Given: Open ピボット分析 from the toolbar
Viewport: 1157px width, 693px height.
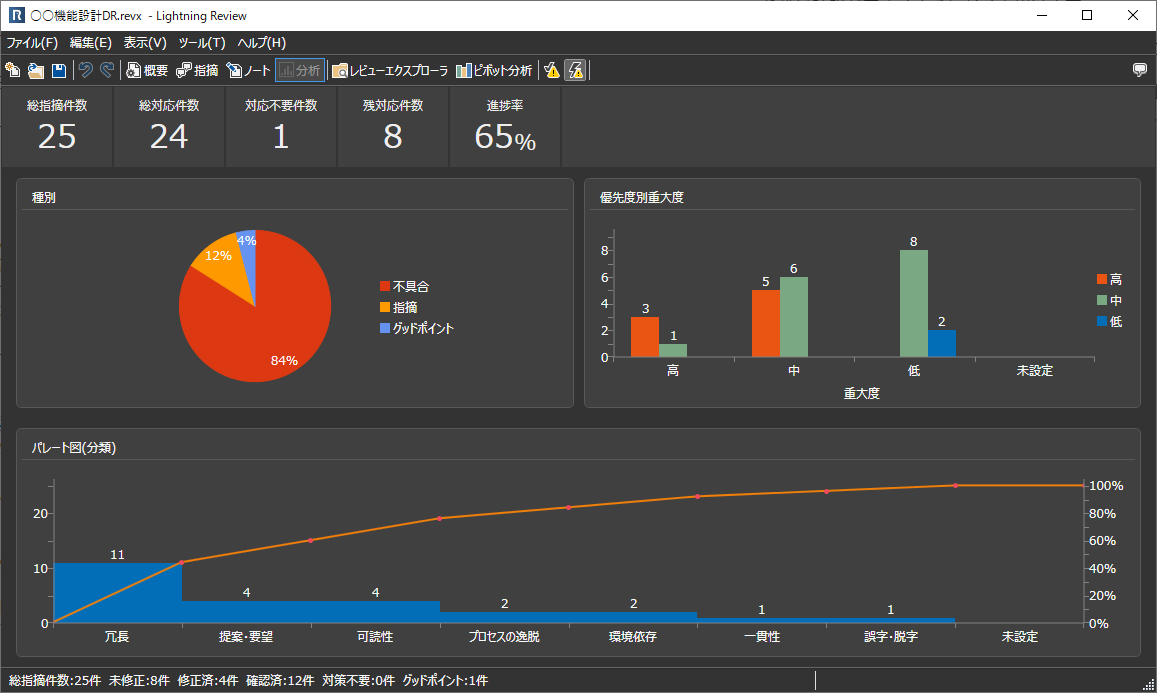Looking at the screenshot, I should pos(494,70).
